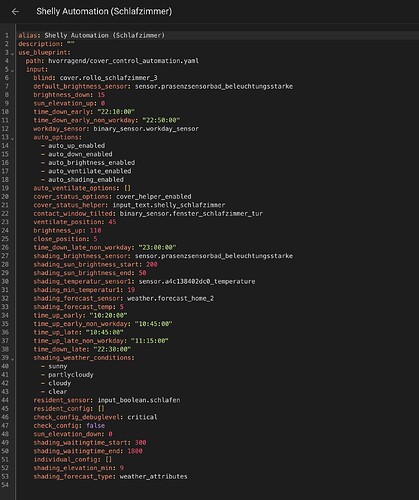Click the clear weather condition entry

[x=58, y=392]
